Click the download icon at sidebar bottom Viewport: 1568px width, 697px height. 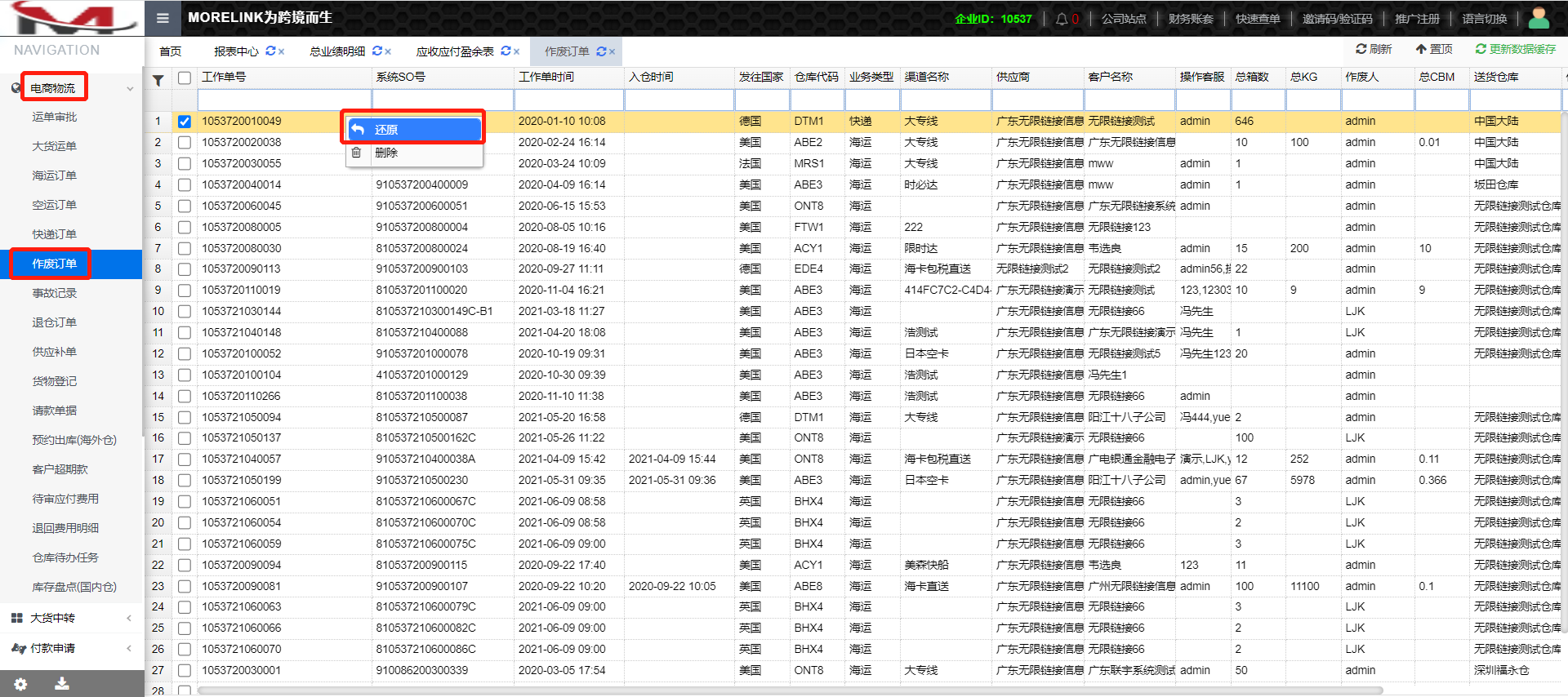[61, 684]
